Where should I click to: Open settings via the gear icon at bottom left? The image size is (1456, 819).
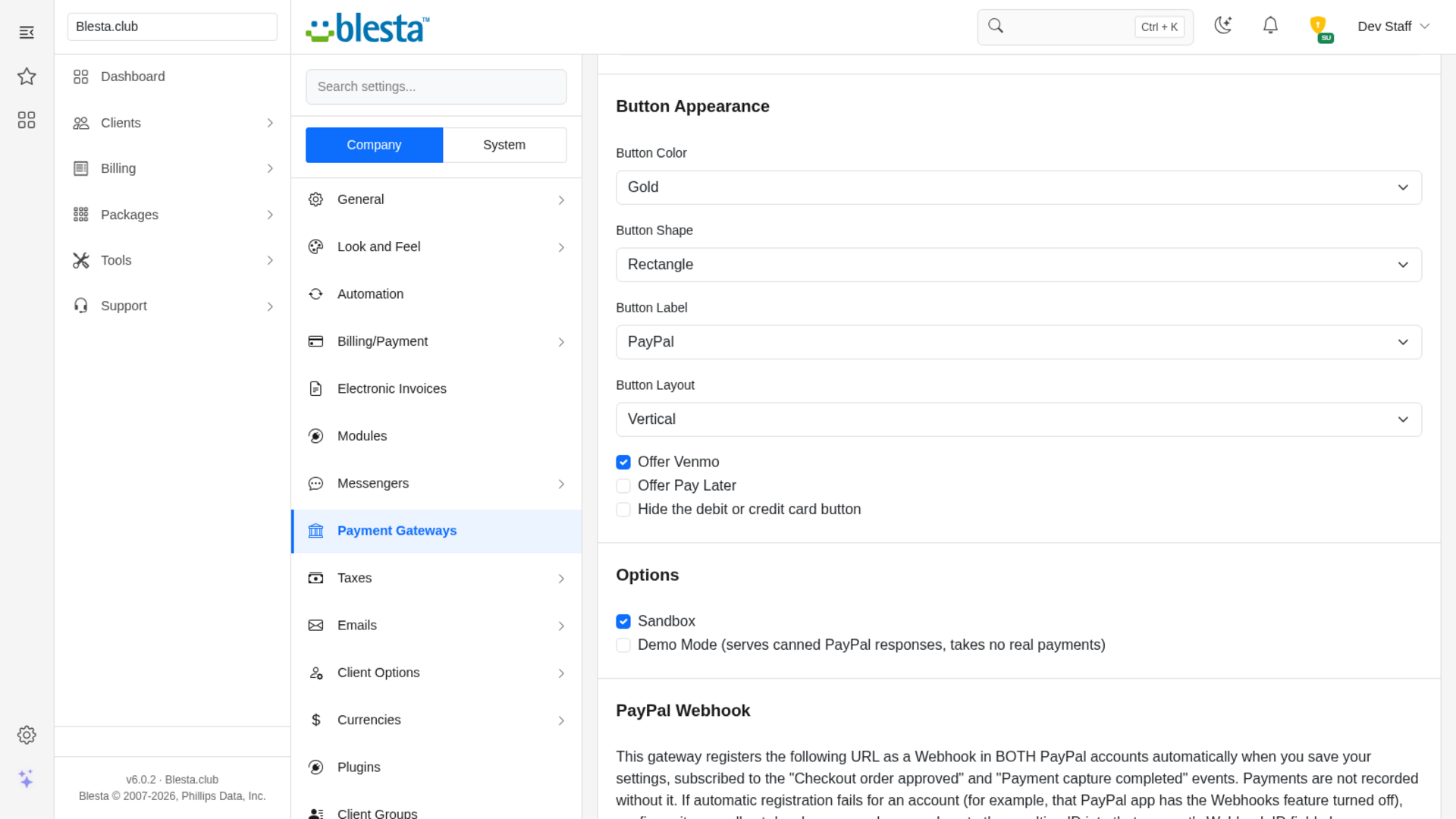pyautogui.click(x=27, y=735)
